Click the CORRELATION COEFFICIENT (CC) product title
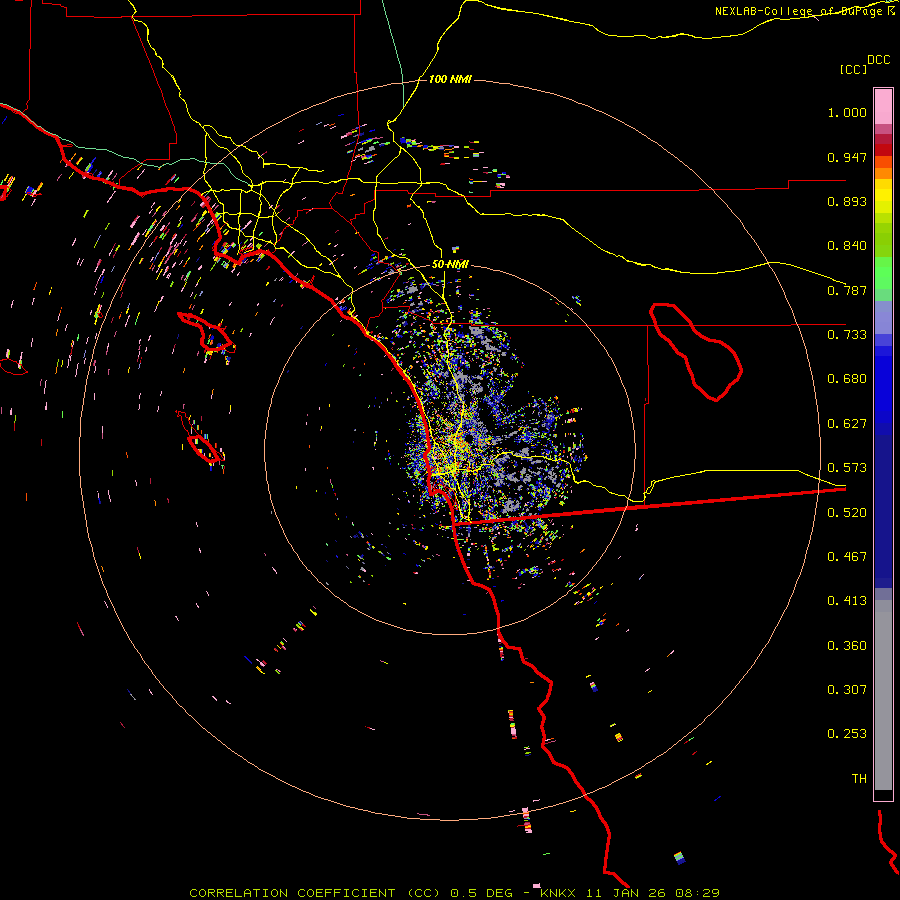The image size is (900, 900). pos(315,893)
